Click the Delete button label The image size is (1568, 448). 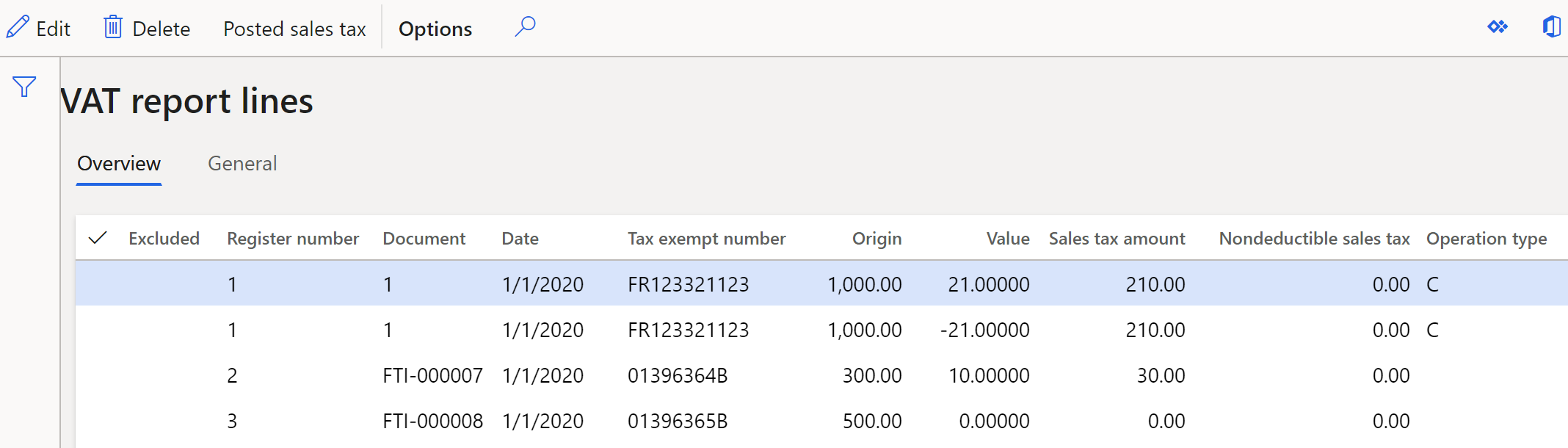(161, 29)
